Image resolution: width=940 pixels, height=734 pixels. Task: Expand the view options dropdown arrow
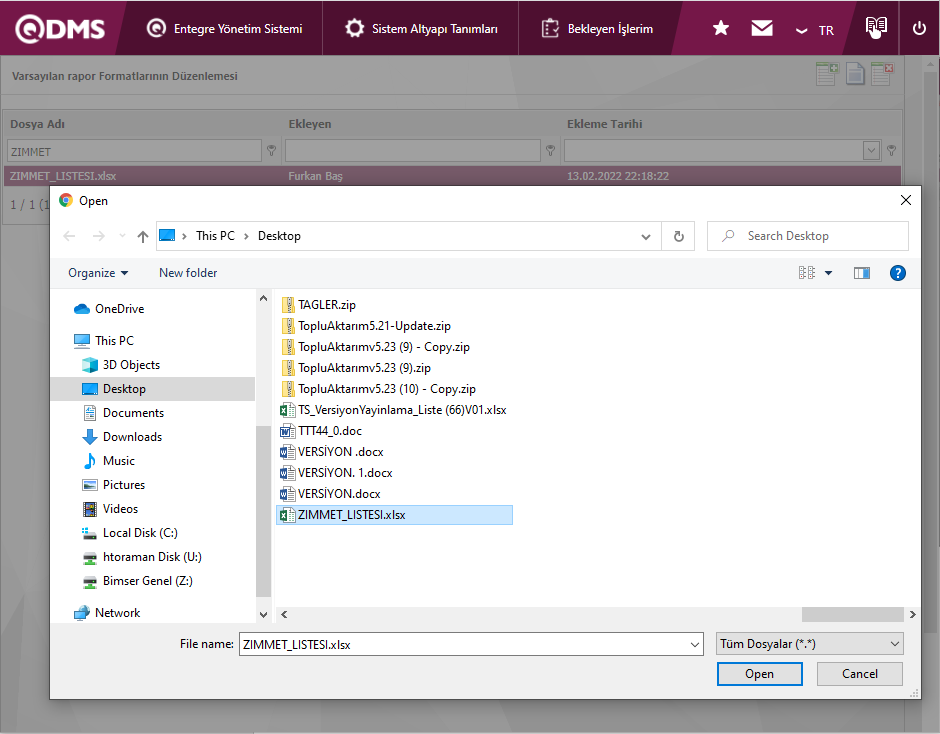[x=828, y=273]
